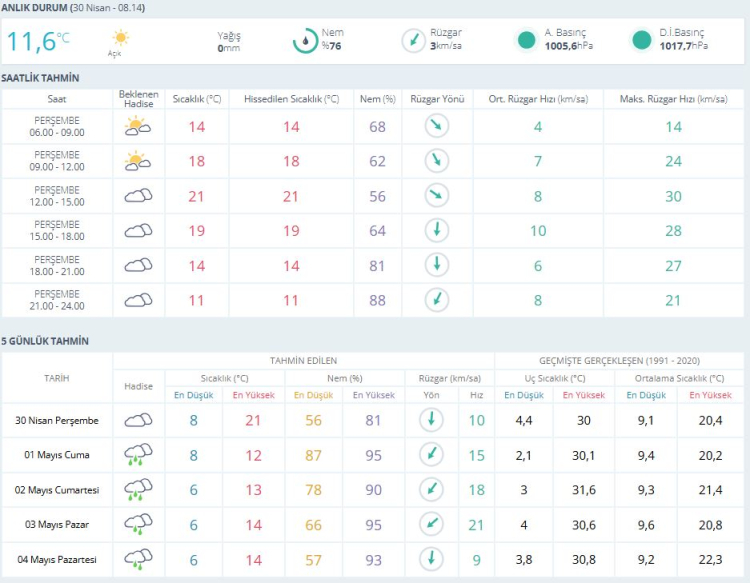Select the 'SAATLİK TAHMİN' section heading
This screenshot has height=583, width=750.
coord(41,78)
